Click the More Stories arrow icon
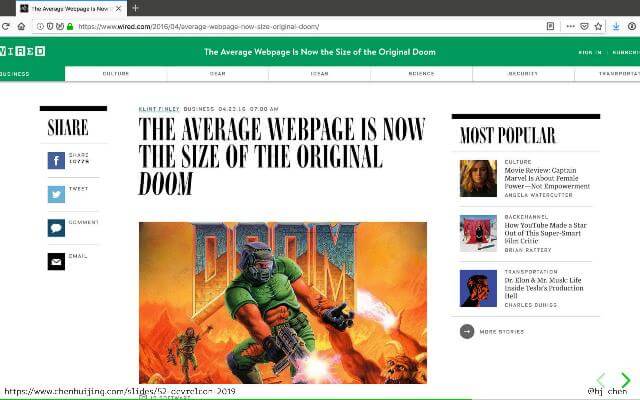The height and width of the screenshot is (400, 640). point(467,331)
